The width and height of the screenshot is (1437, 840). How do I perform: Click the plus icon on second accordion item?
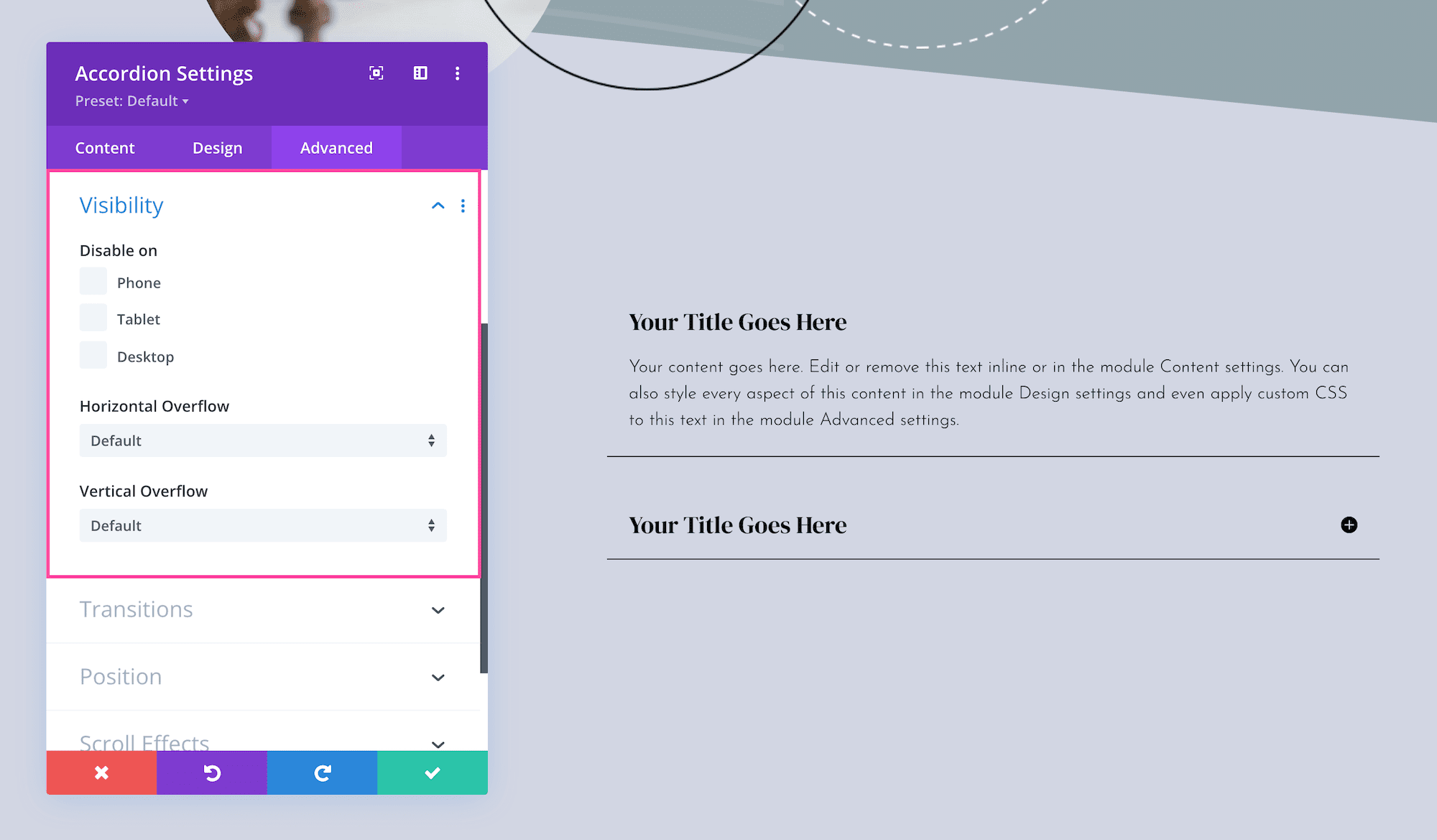tap(1349, 524)
